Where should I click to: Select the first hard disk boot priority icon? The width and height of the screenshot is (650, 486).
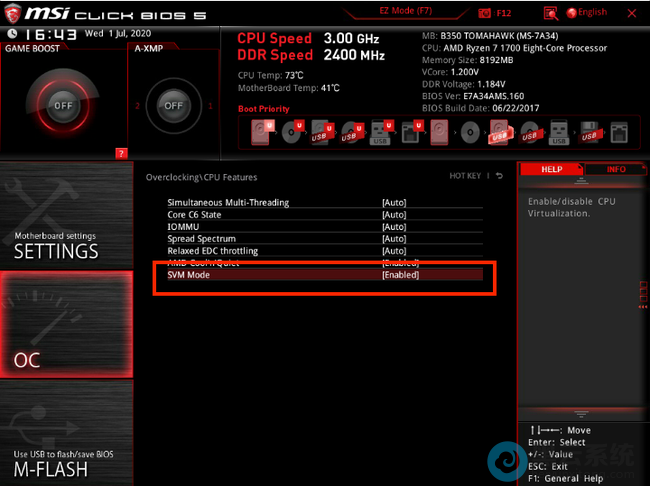(x=262, y=131)
